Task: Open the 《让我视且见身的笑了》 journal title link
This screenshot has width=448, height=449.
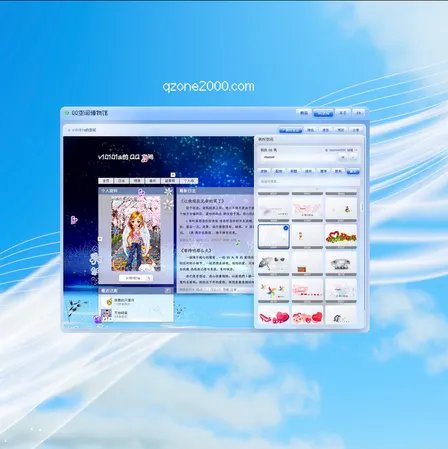Action: [202, 201]
